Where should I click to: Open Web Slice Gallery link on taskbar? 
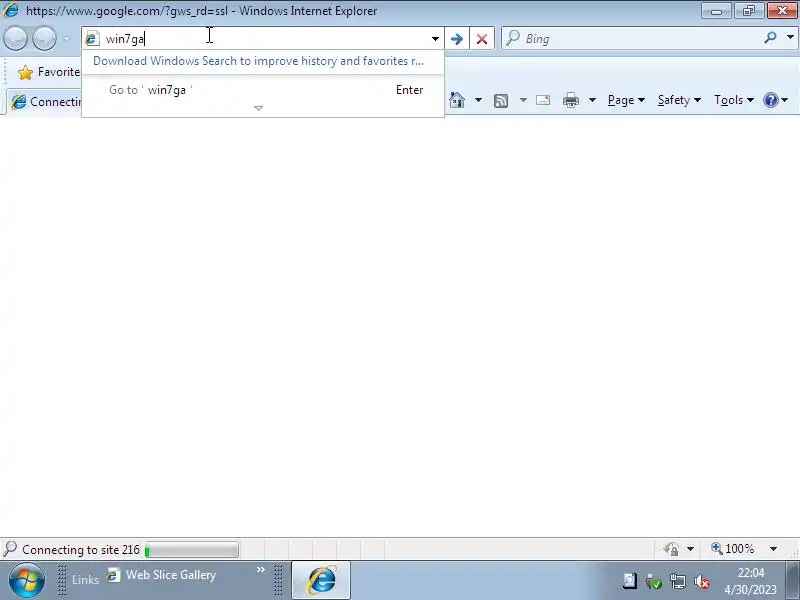[161, 575]
